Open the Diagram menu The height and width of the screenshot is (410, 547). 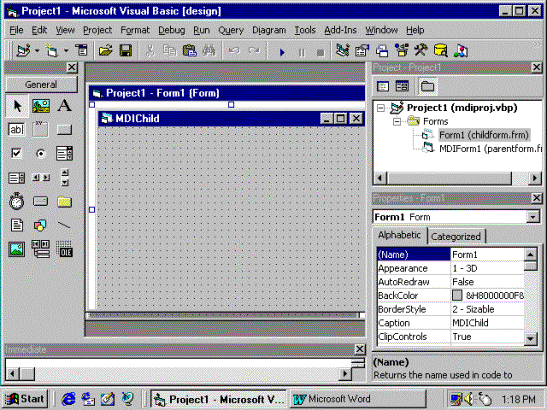click(269, 30)
